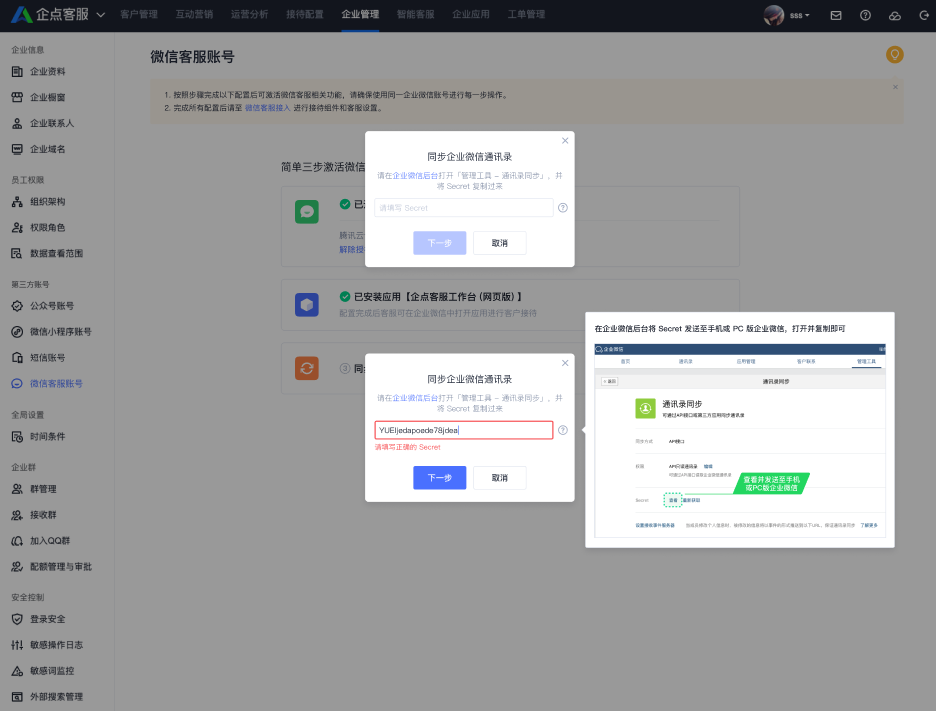
Task: Click the Secret help screenshot thumbnail
Action: click(740, 440)
